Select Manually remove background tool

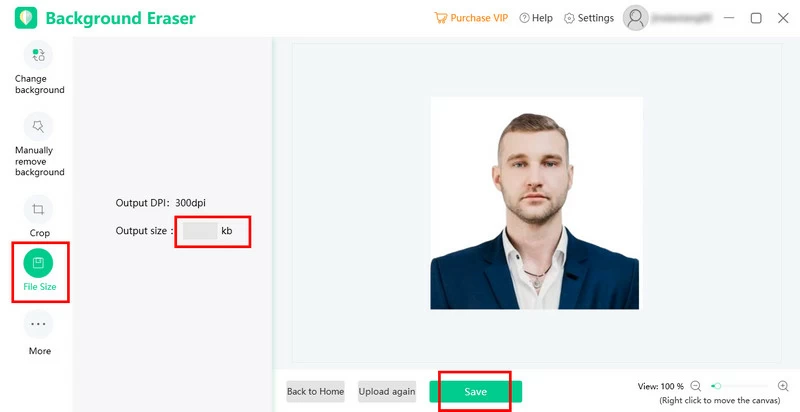tap(38, 126)
